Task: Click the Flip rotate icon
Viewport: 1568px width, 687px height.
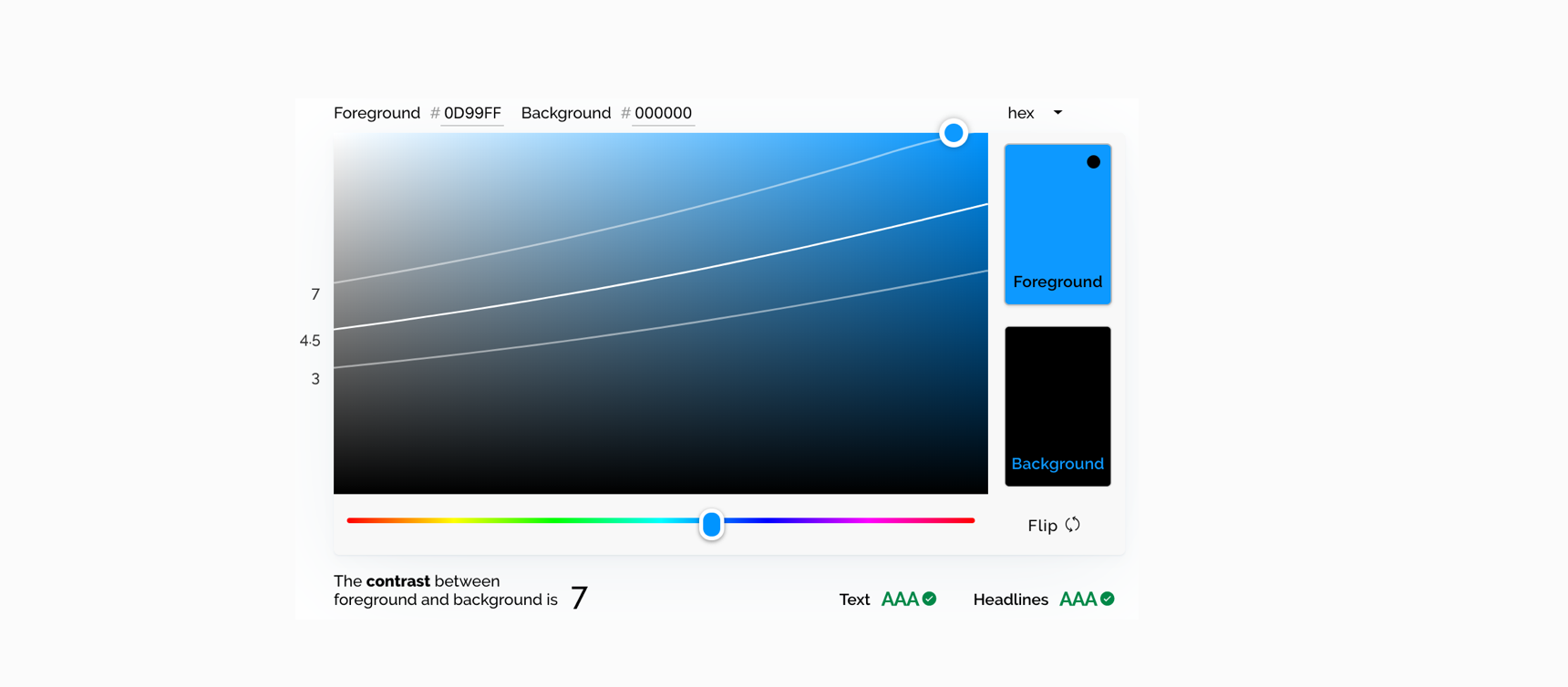Action: point(1073,525)
